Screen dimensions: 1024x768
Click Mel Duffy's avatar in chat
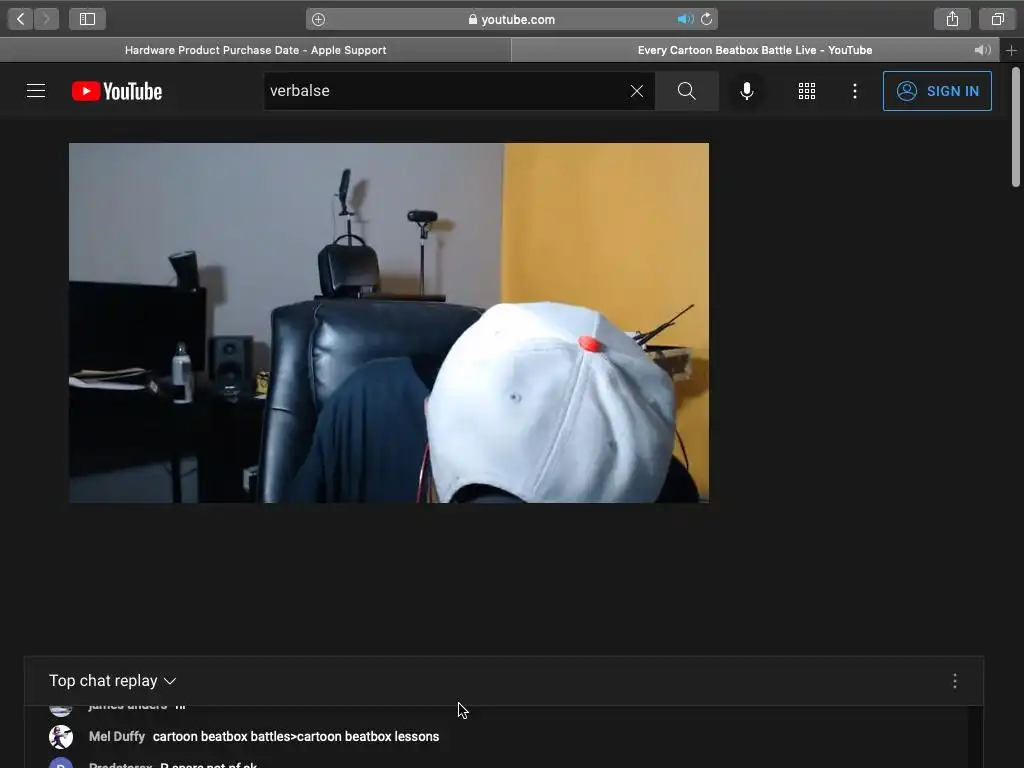pyautogui.click(x=61, y=737)
